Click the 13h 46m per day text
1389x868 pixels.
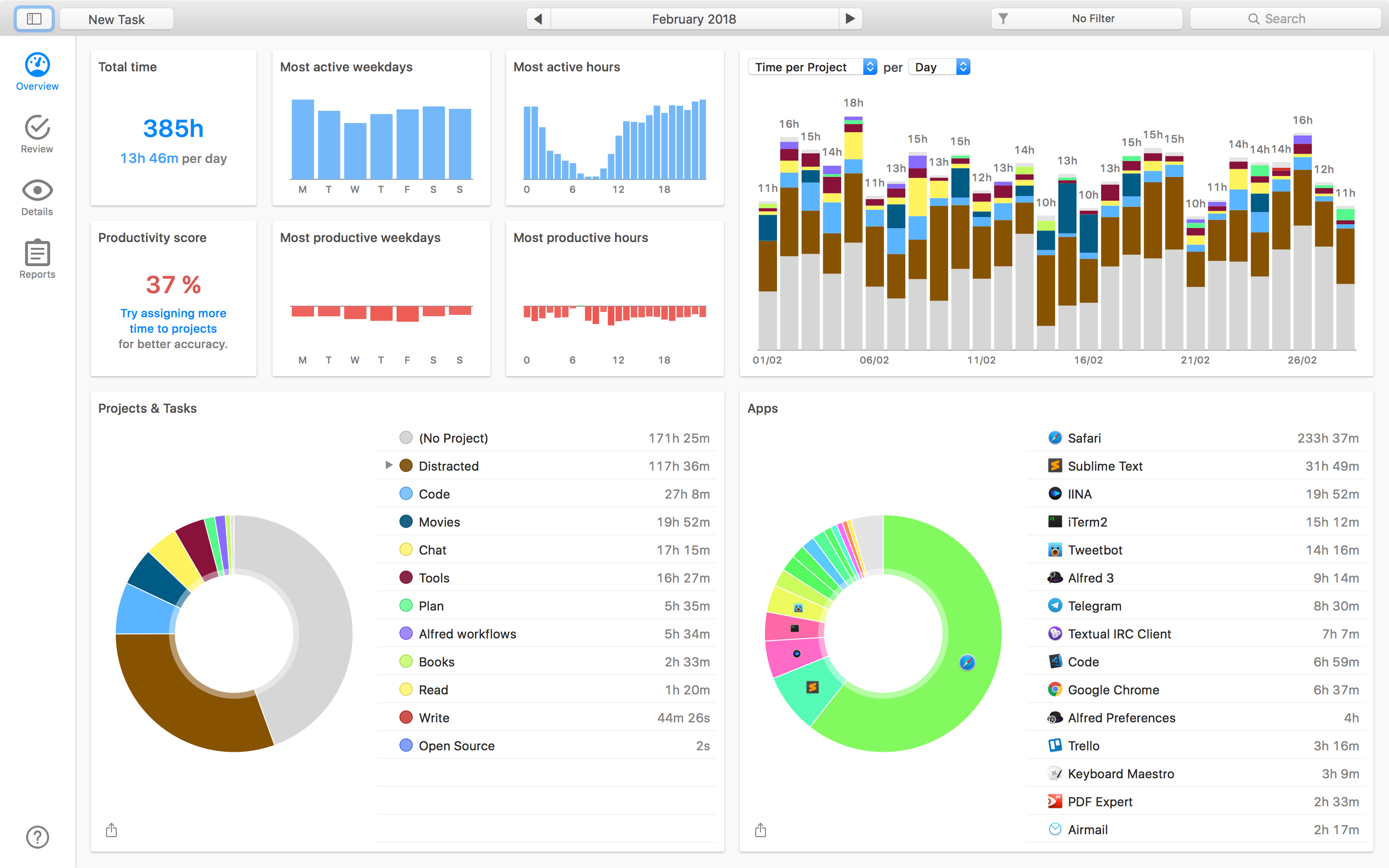(x=173, y=159)
